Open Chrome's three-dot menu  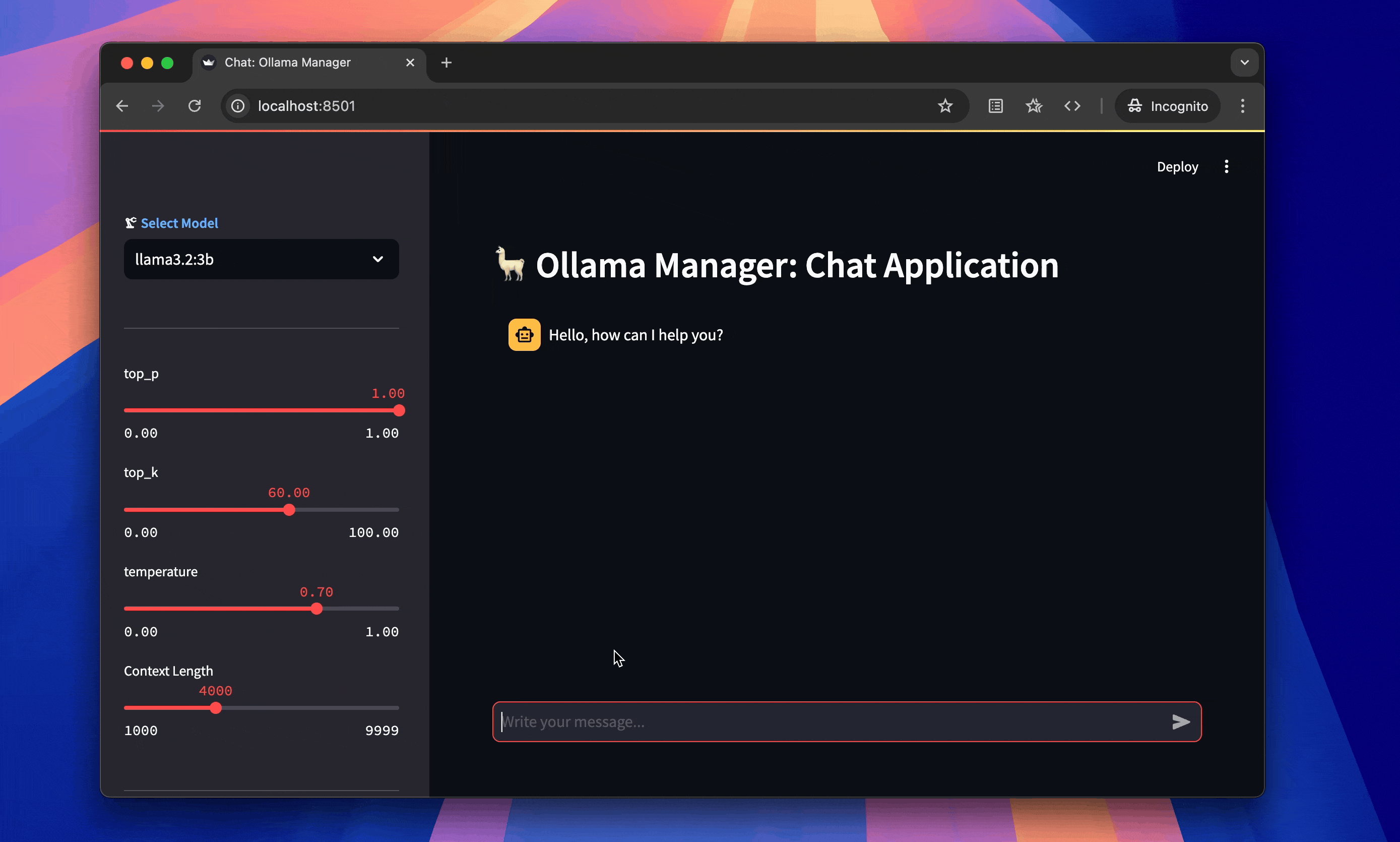click(x=1242, y=106)
